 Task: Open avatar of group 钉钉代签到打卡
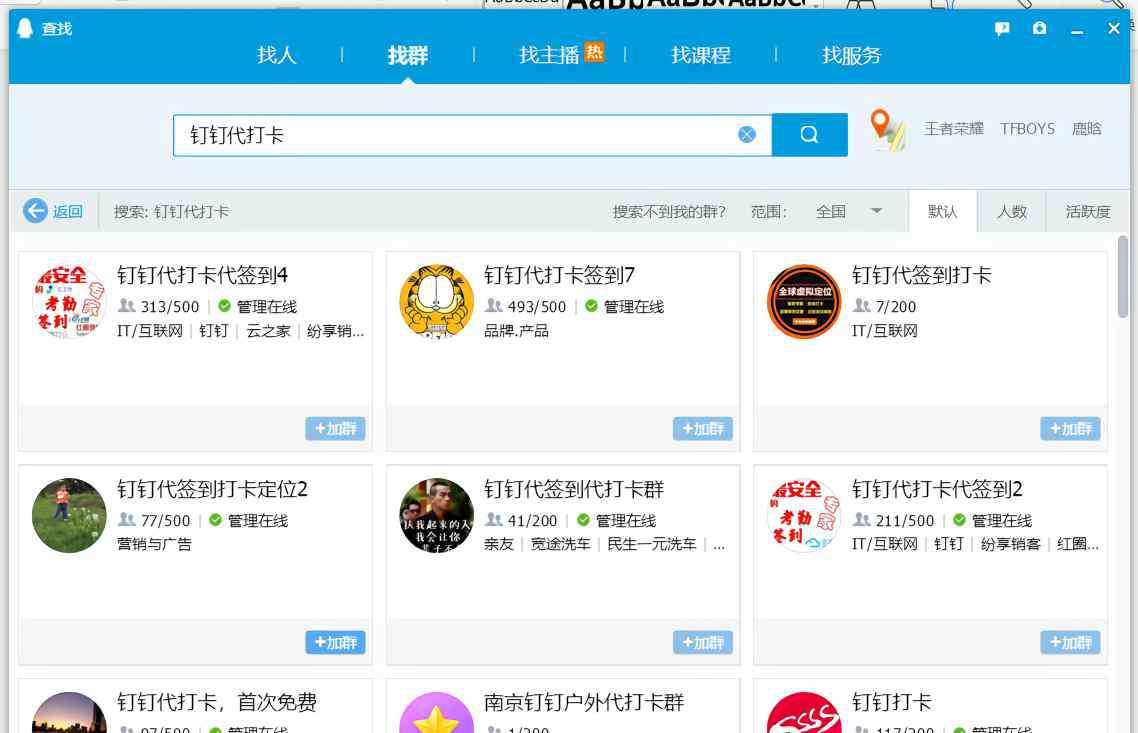click(x=804, y=301)
